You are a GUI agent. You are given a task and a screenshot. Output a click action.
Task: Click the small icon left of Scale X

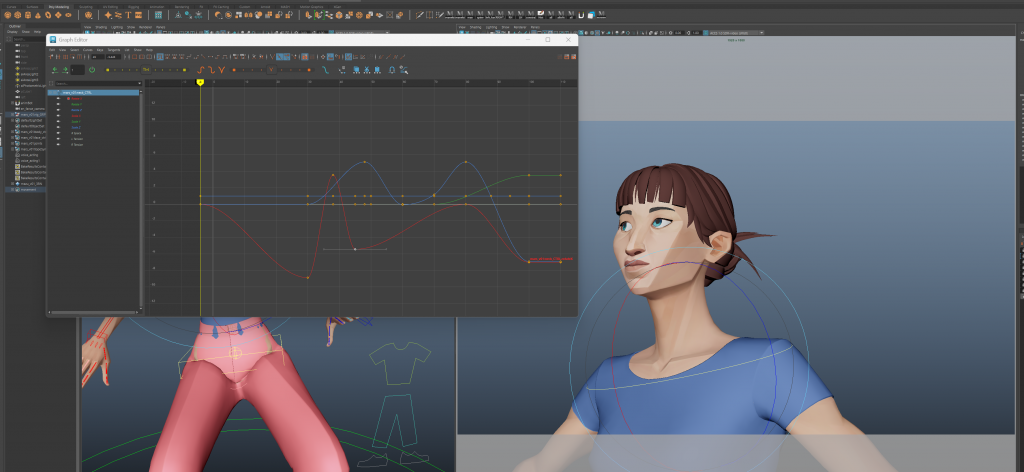click(58, 116)
